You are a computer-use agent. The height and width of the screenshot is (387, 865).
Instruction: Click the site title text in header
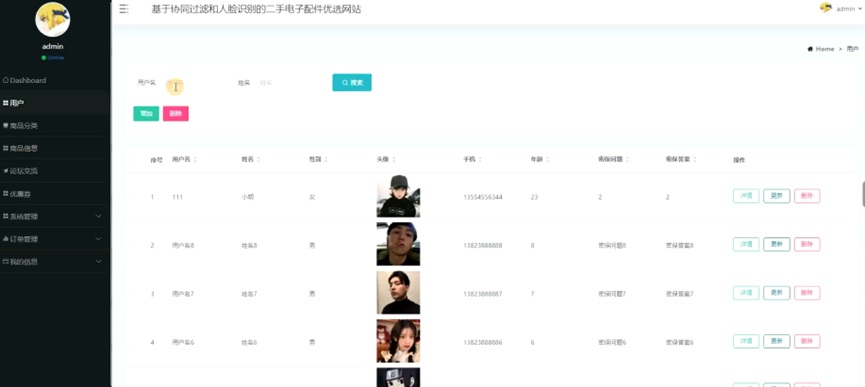point(257,9)
